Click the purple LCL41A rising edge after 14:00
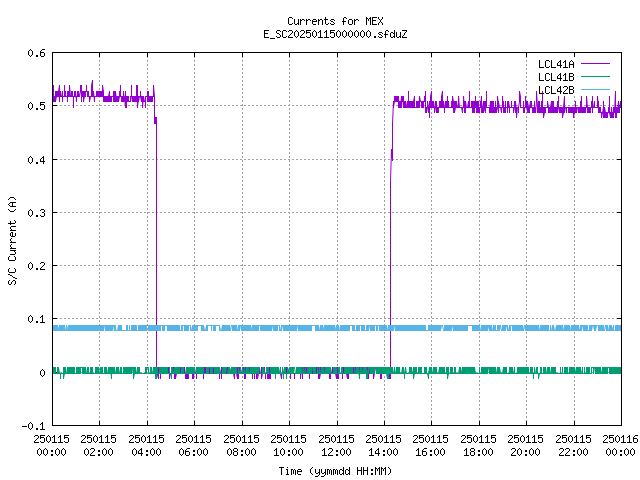The width and height of the screenshot is (640, 480). click(391, 245)
